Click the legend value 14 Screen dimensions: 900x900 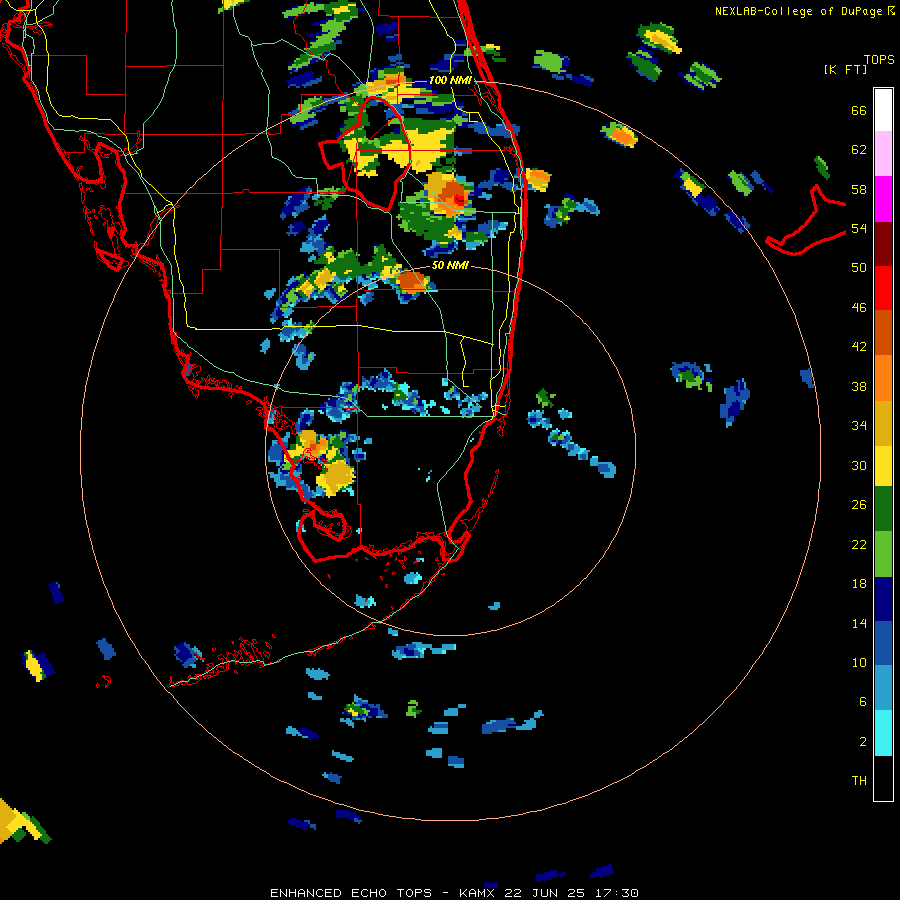coord(859,623)
